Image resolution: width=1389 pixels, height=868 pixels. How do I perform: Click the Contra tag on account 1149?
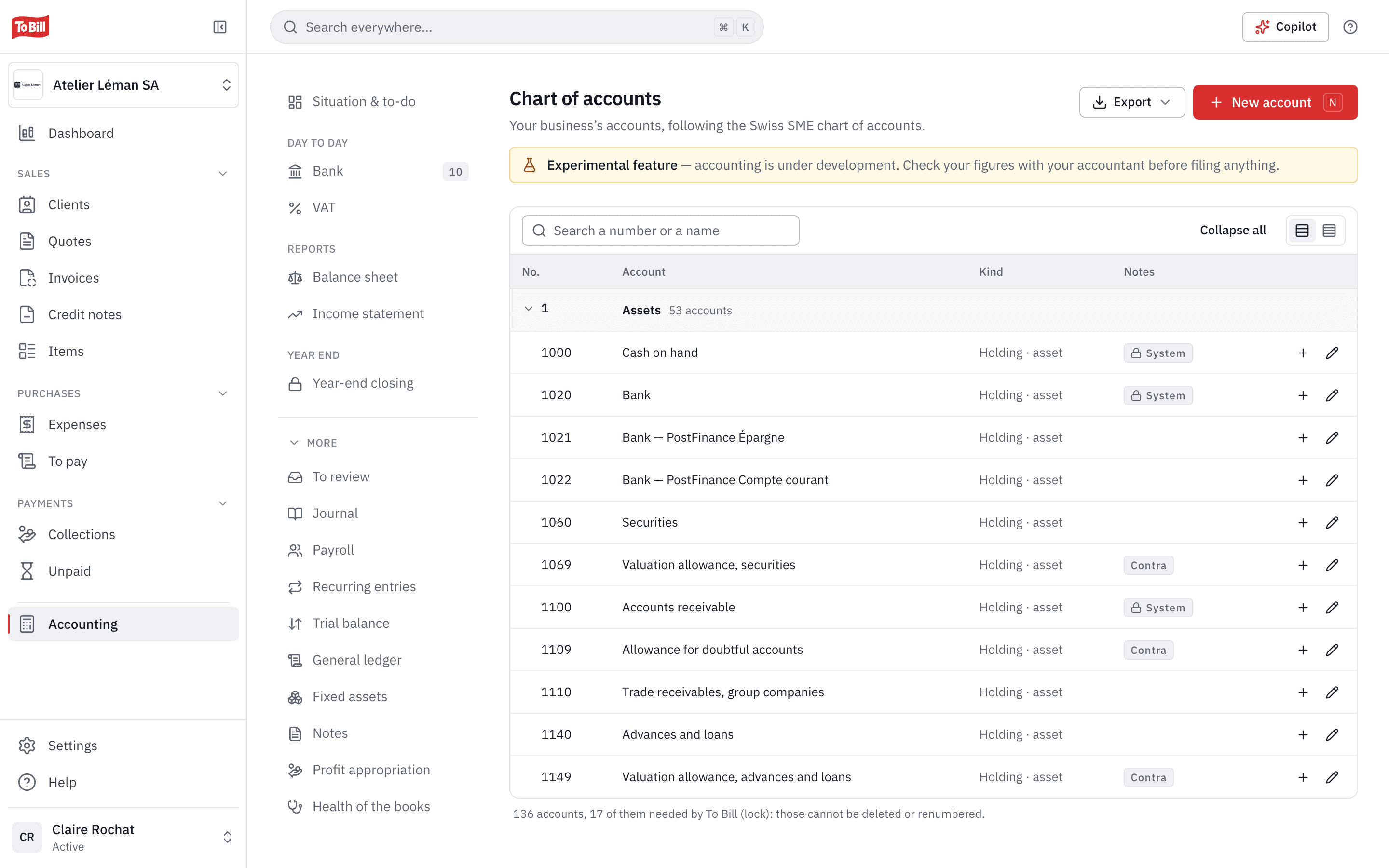1148,777
